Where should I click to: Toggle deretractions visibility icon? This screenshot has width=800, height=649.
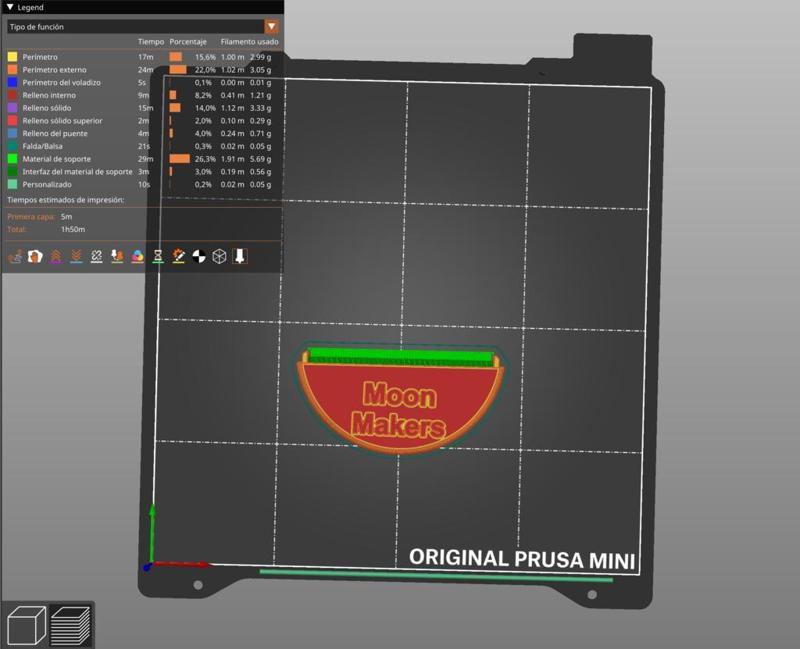pos(76,256)
